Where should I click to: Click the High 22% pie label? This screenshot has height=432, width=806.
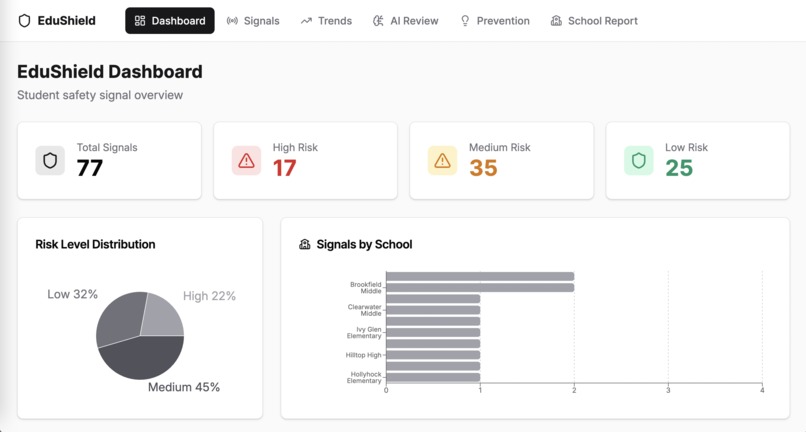click(209, 296)
